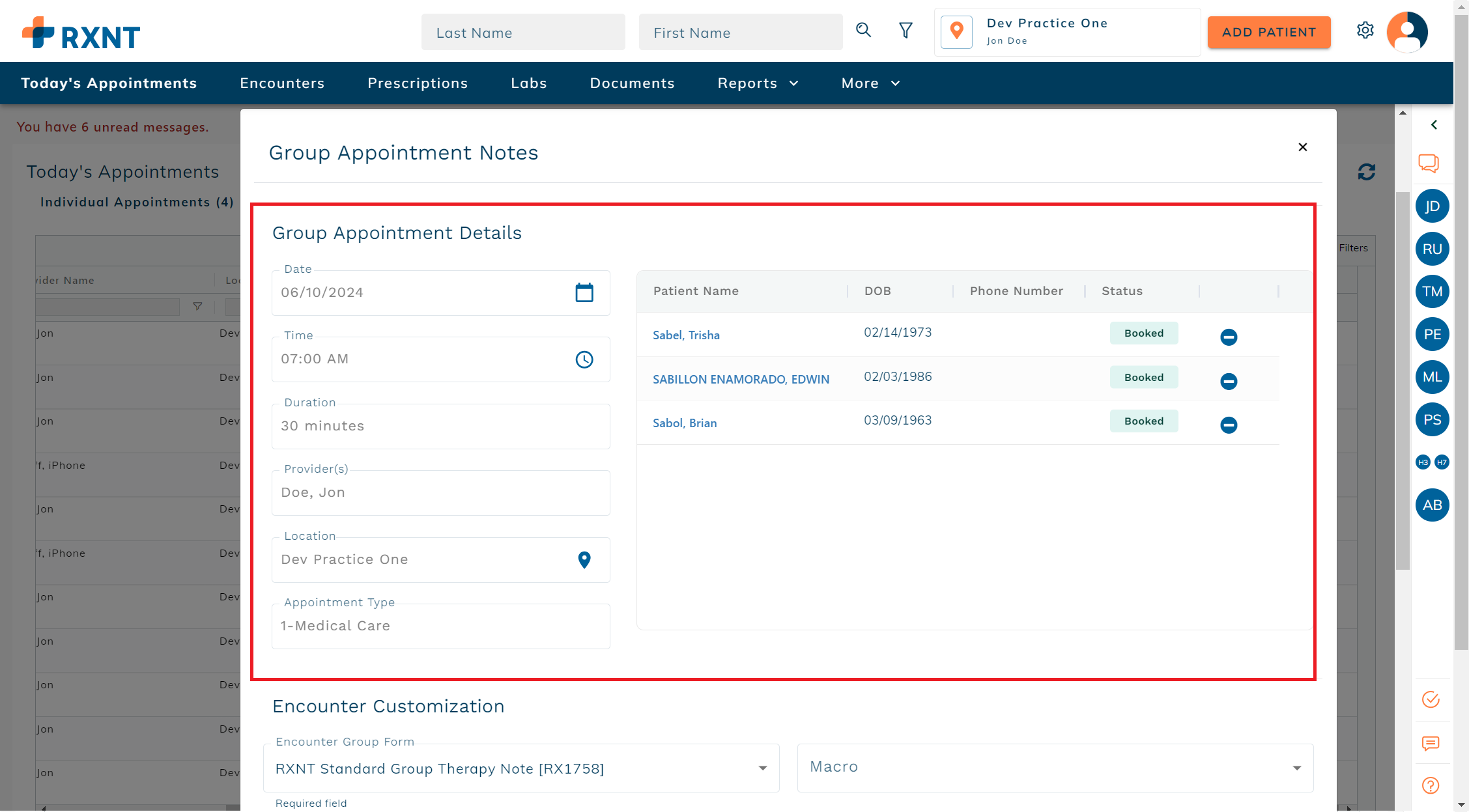
Task: Click the Dev Practice One location selector
Action: (1067, 32)
